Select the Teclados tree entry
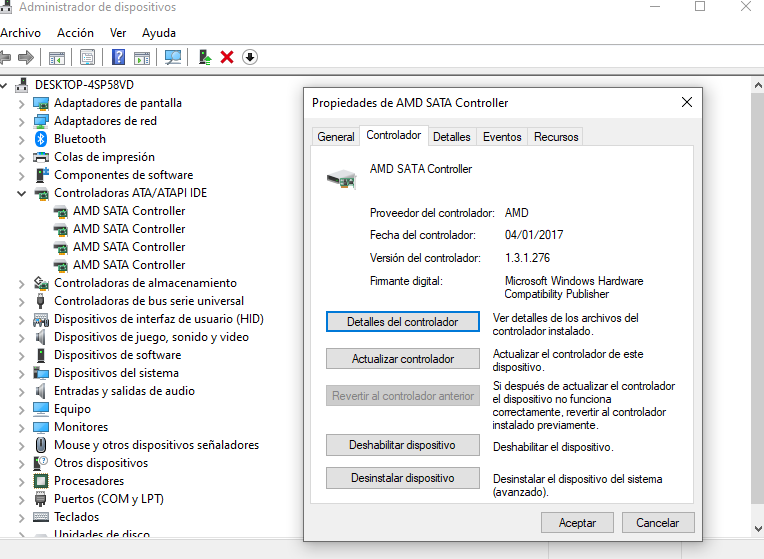 click(76, 517)
